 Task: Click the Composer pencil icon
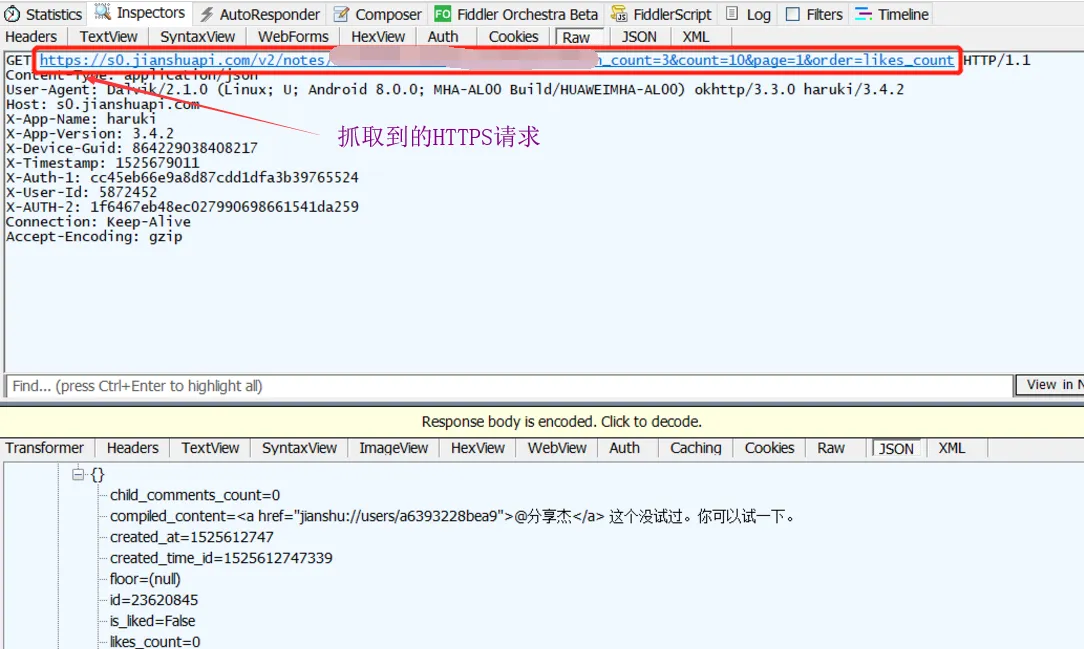(342, 14)
